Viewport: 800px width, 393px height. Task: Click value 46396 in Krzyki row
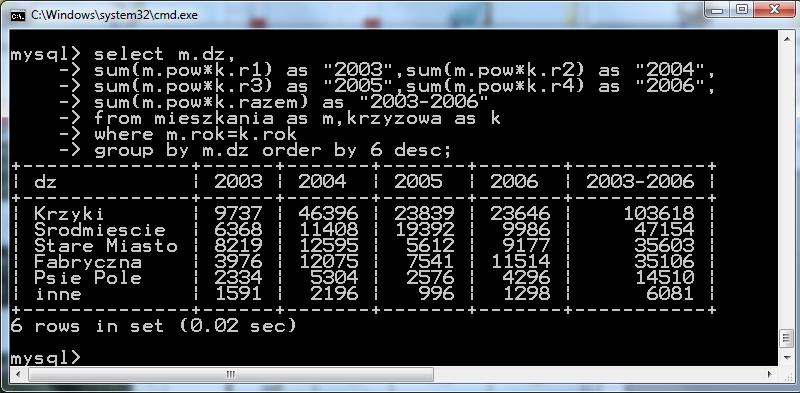[329, 213]
